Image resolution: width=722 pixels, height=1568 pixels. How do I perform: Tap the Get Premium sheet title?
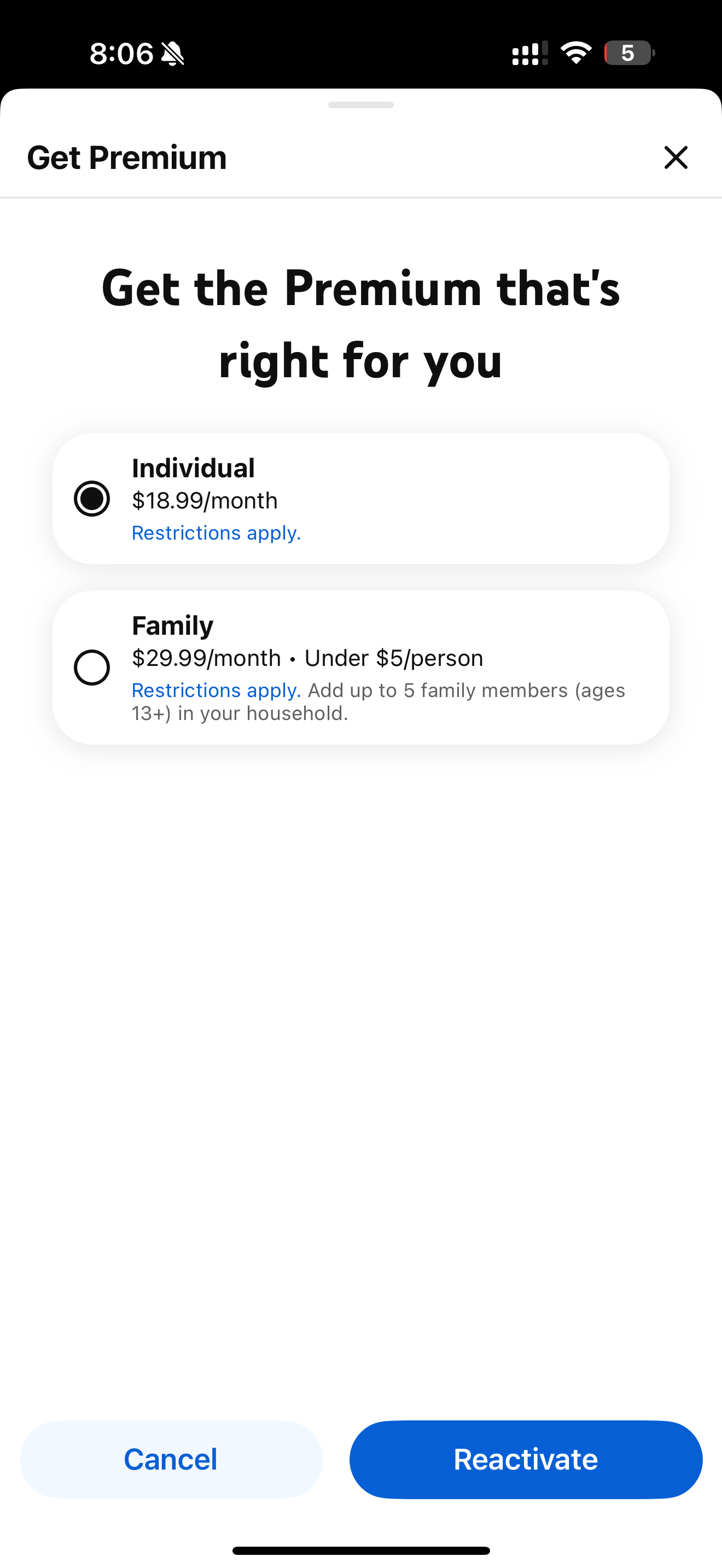(x=127, y=157)
